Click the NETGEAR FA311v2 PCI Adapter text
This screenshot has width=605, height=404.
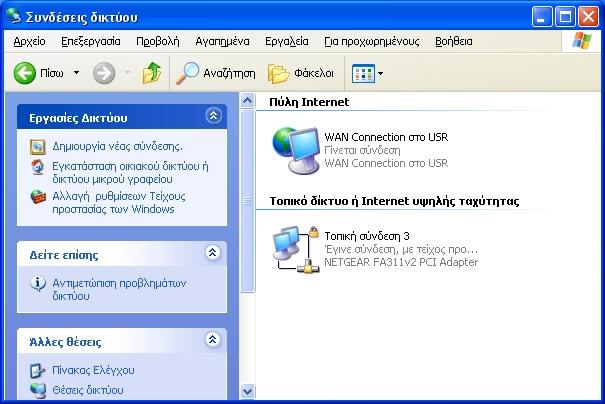click(401, 262)
